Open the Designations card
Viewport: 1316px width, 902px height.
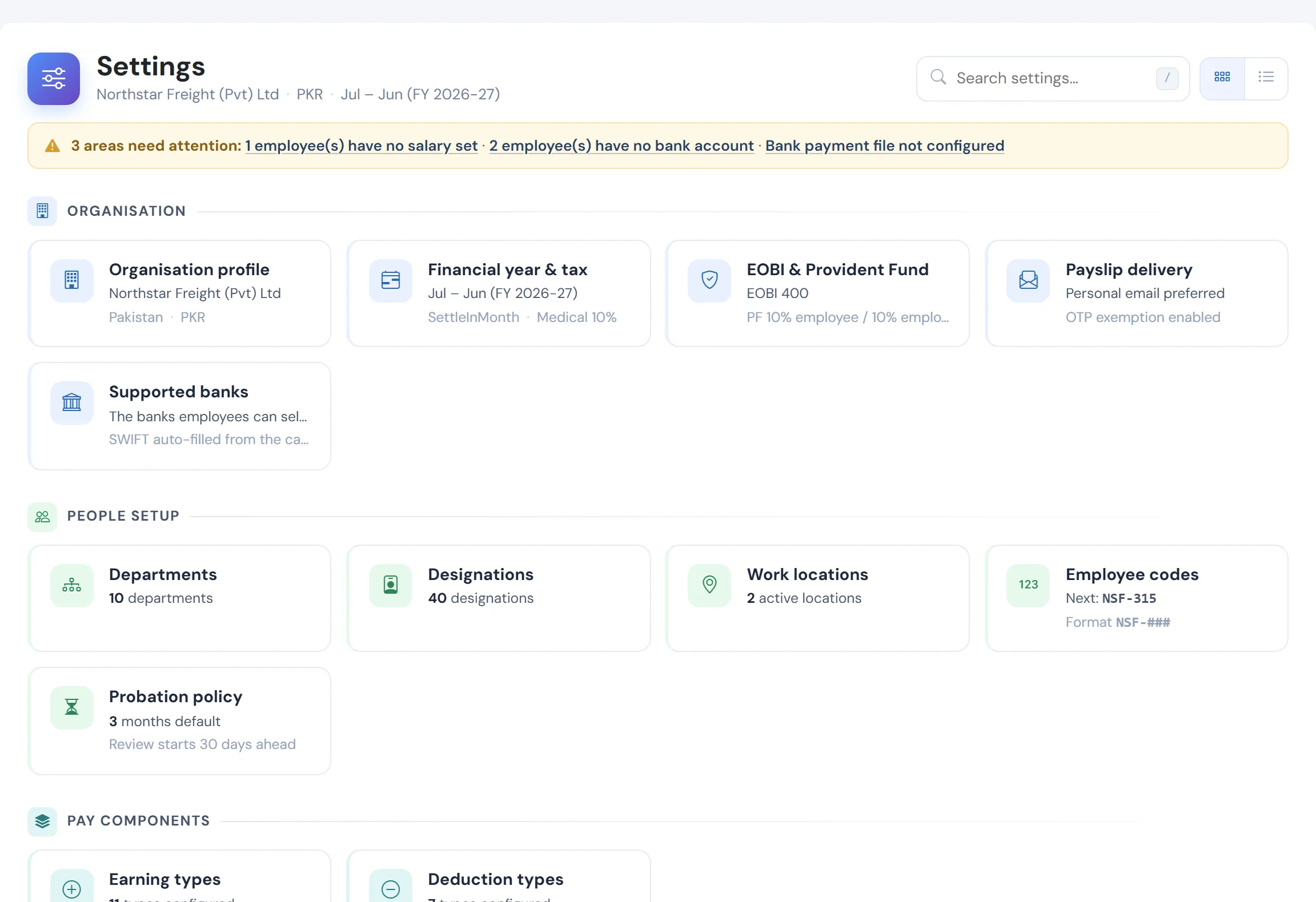coord(499,598)
